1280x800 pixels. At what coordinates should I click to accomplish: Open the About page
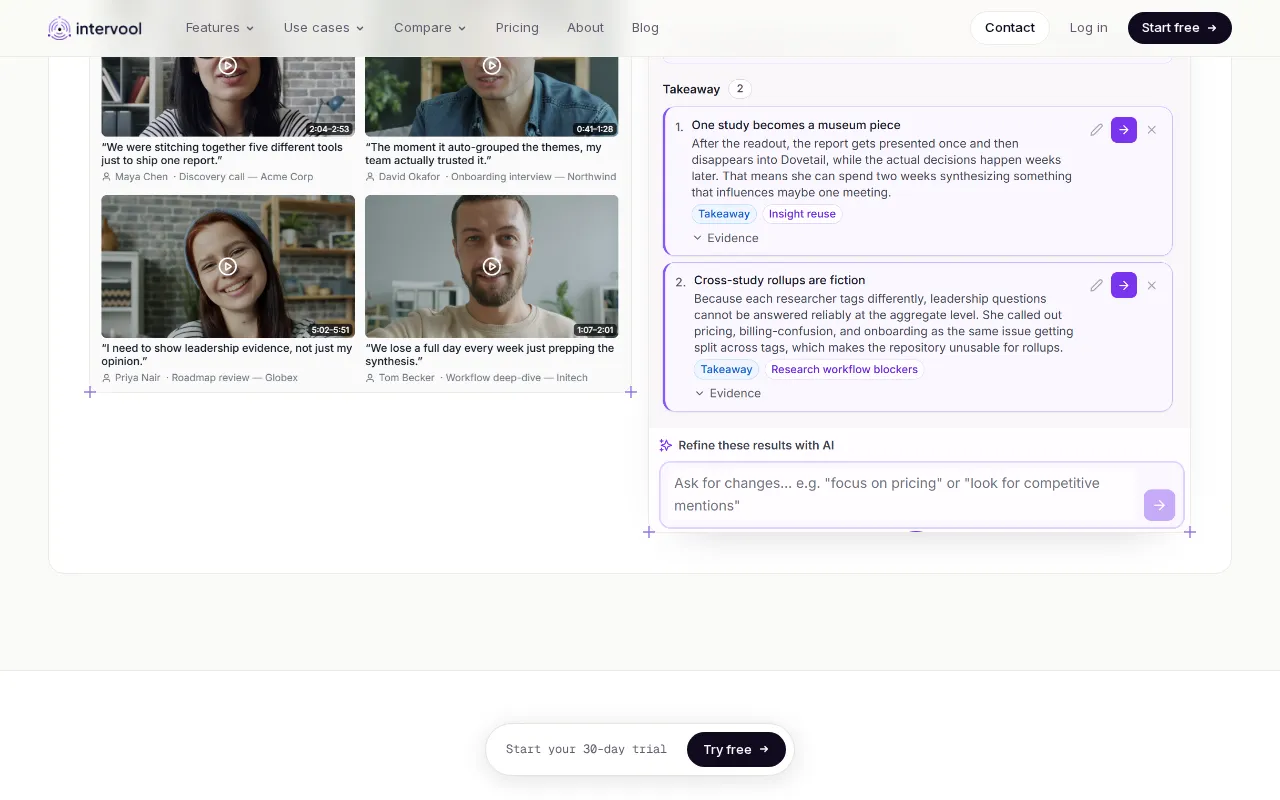click(585, 28)
